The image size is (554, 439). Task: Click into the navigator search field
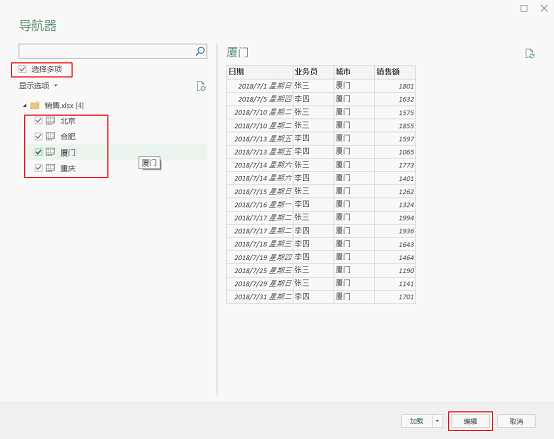[106, 52]
